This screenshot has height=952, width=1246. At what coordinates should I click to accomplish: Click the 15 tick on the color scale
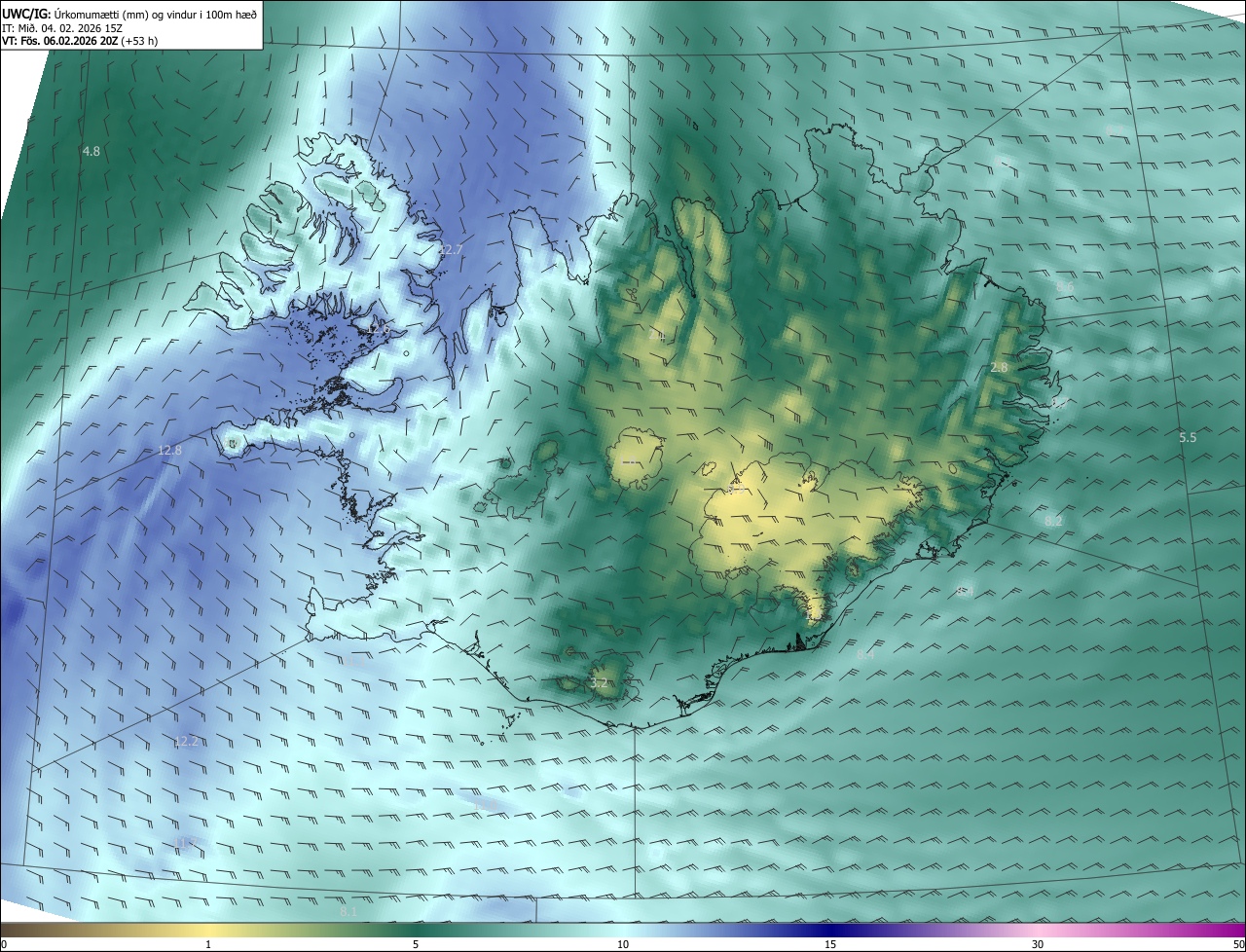830,944
